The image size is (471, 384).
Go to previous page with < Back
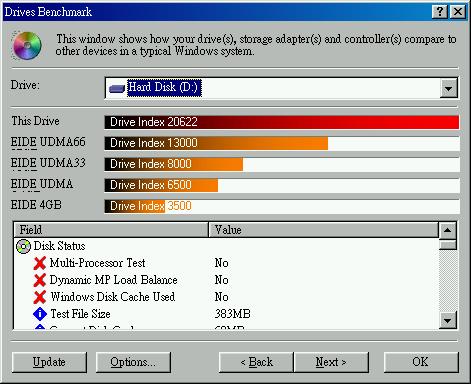[256, 362]
